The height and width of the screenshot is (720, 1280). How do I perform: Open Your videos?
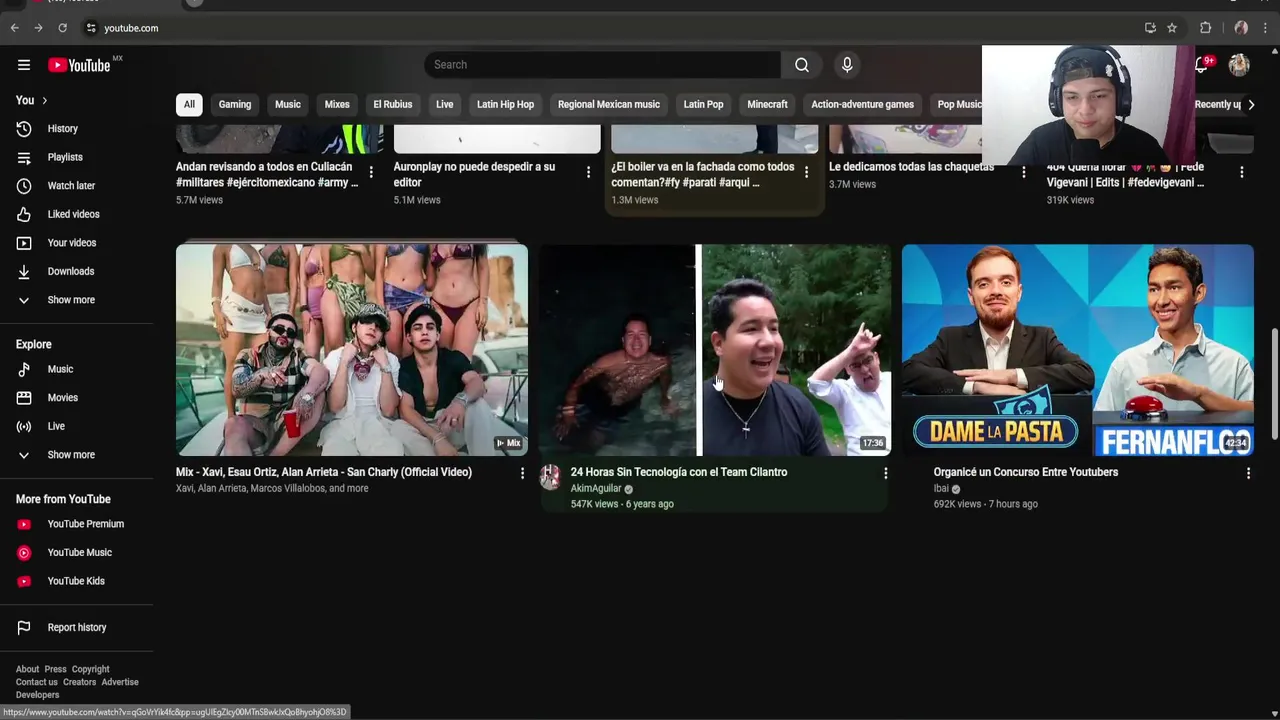pos(76,243)
